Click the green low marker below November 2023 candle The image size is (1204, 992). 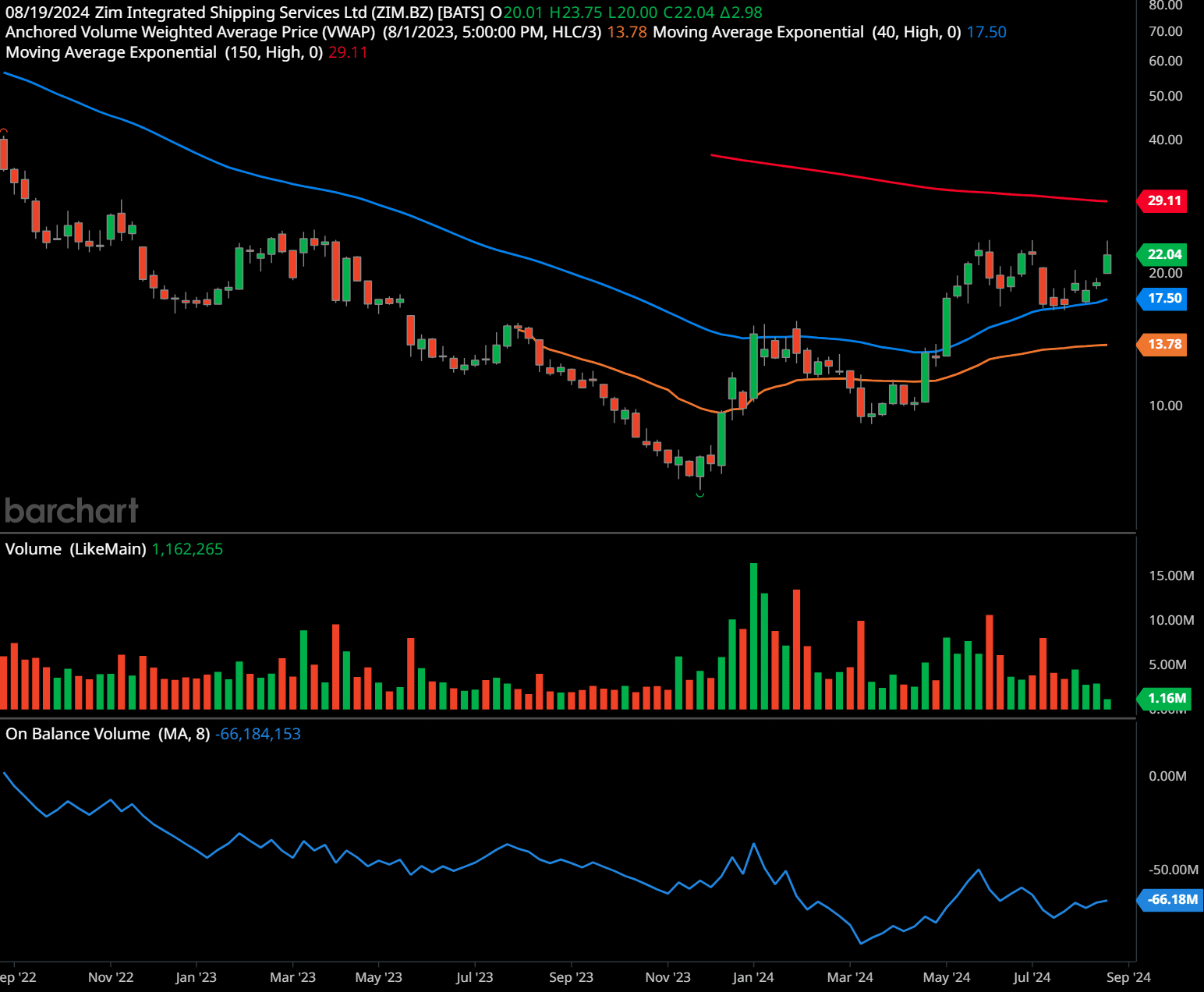[x=699, y=494]
